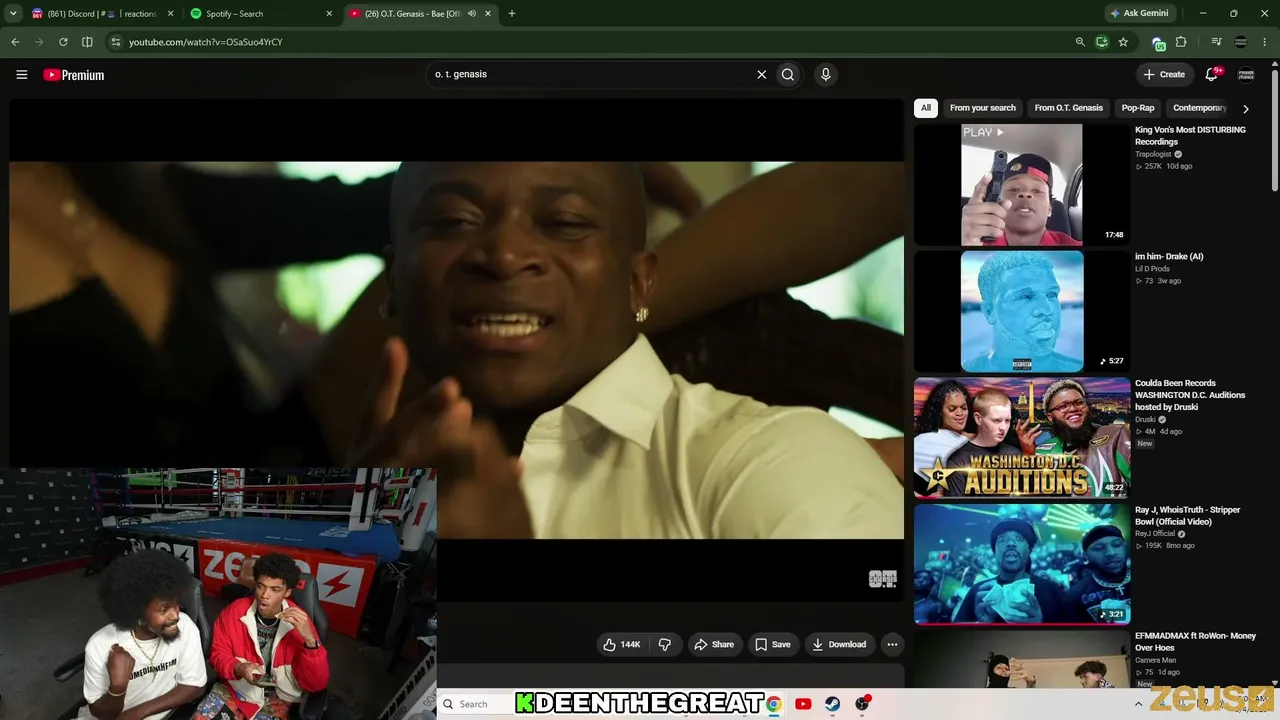This screenshot has width=1280, height=720.
Task: Share the current video
Action: click(714, 645)
